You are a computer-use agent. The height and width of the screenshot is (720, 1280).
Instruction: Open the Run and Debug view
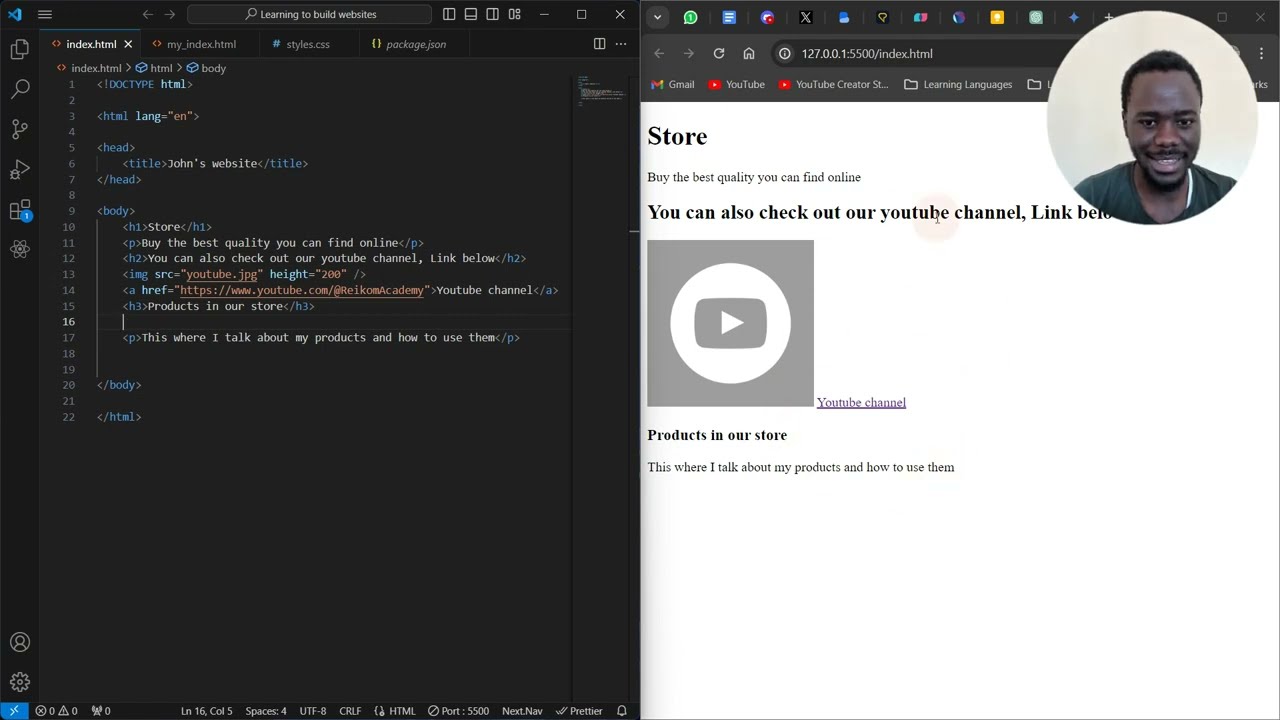click(20, 169)
